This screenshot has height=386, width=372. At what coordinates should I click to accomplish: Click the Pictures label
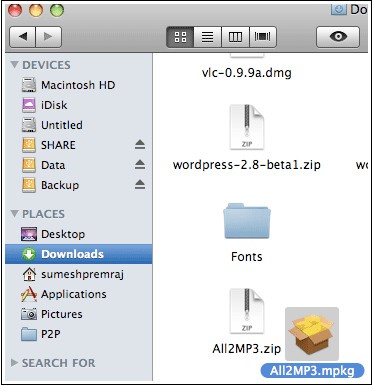tap(62, 314)
